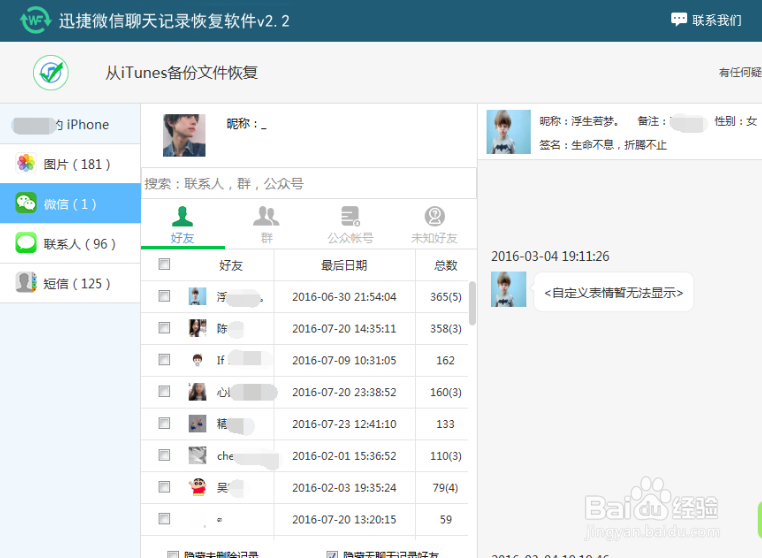Select the iPhone device entry in sidebar

[x=70, y=124]
